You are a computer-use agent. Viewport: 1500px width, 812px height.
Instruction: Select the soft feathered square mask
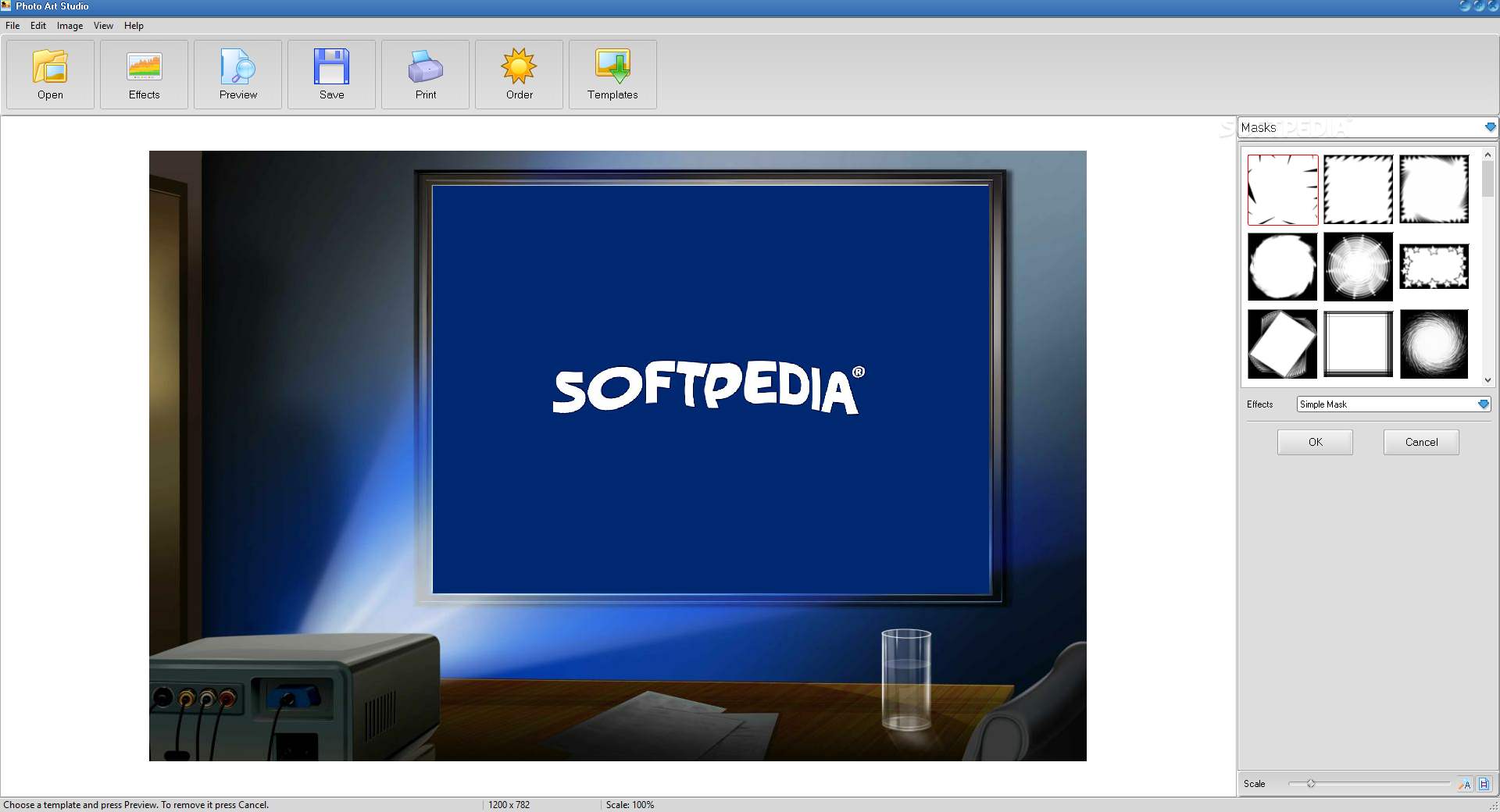click(1434, 190)
